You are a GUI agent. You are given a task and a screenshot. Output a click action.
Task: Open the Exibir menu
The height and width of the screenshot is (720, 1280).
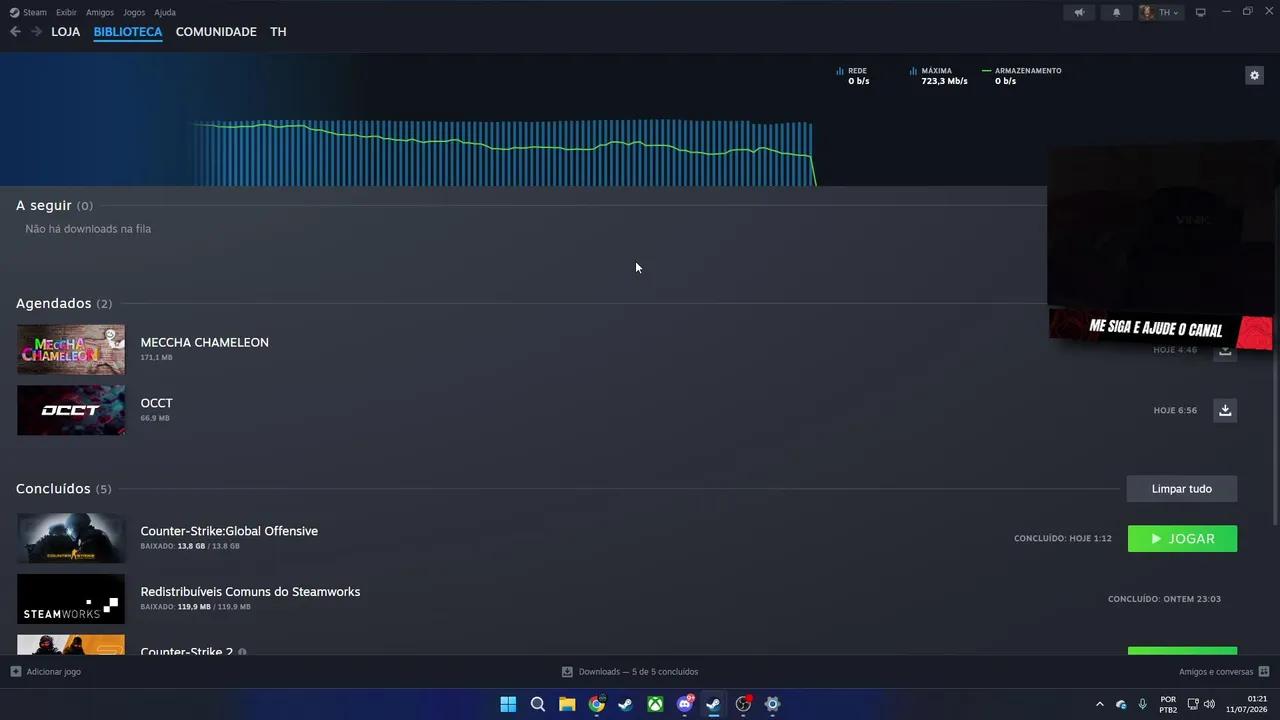66,12
